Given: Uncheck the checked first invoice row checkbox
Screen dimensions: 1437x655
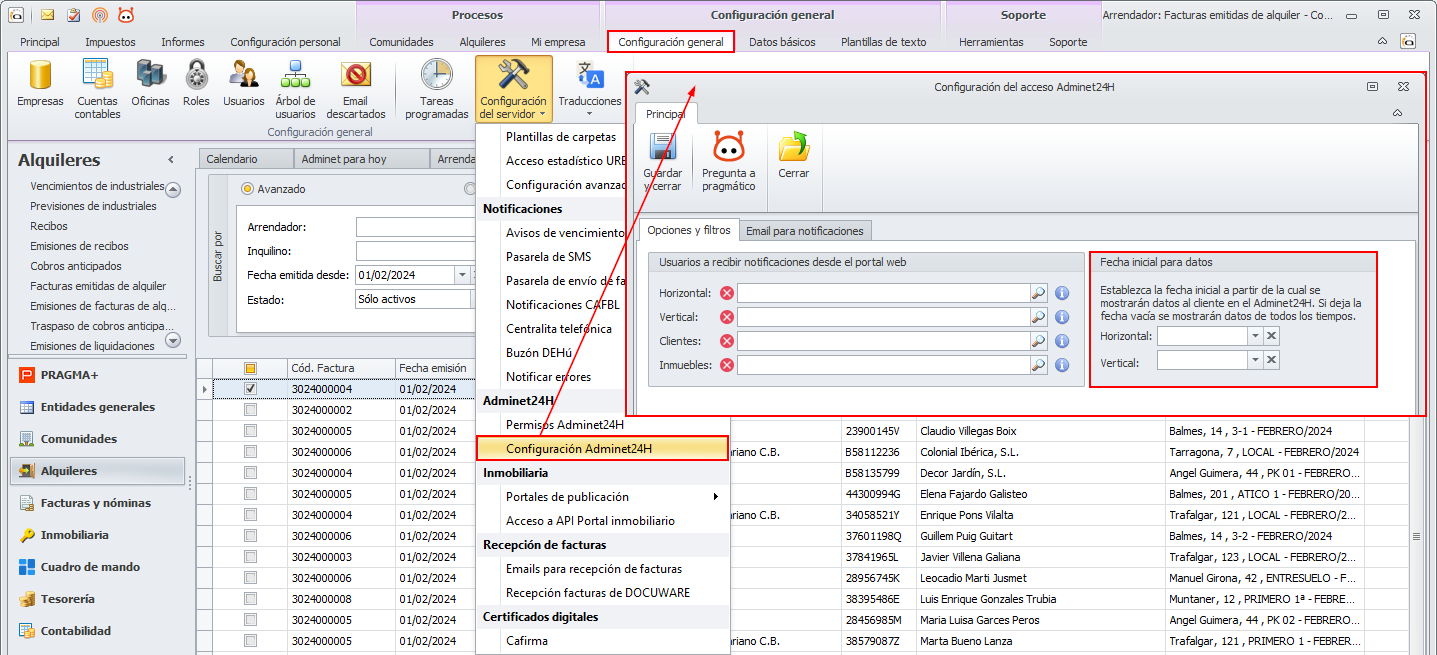Looking at the screenshot, I should 251,389.
